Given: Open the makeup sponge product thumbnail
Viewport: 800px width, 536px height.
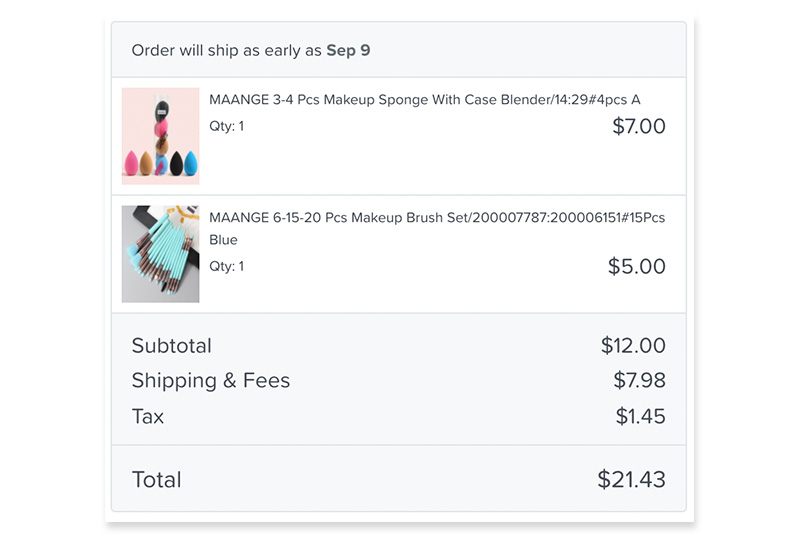Looking at the screenshot, I should tap(160, 136).
